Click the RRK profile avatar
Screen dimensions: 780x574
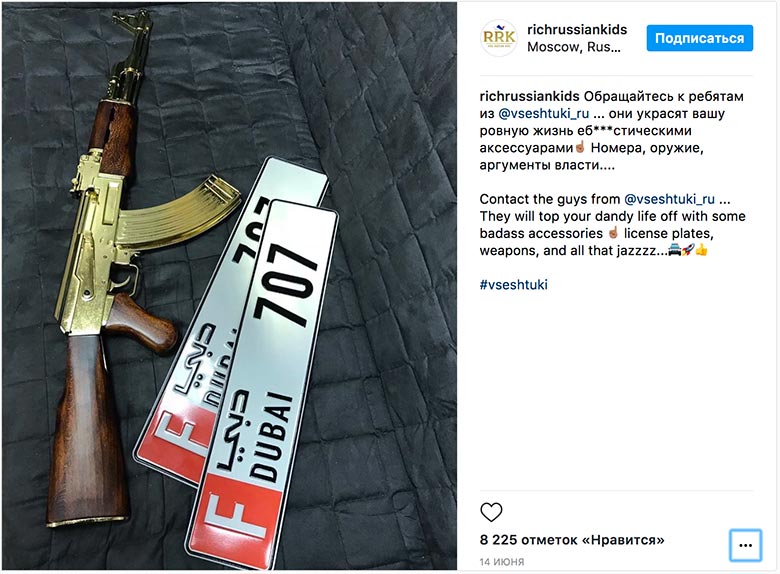pos(499,38)
